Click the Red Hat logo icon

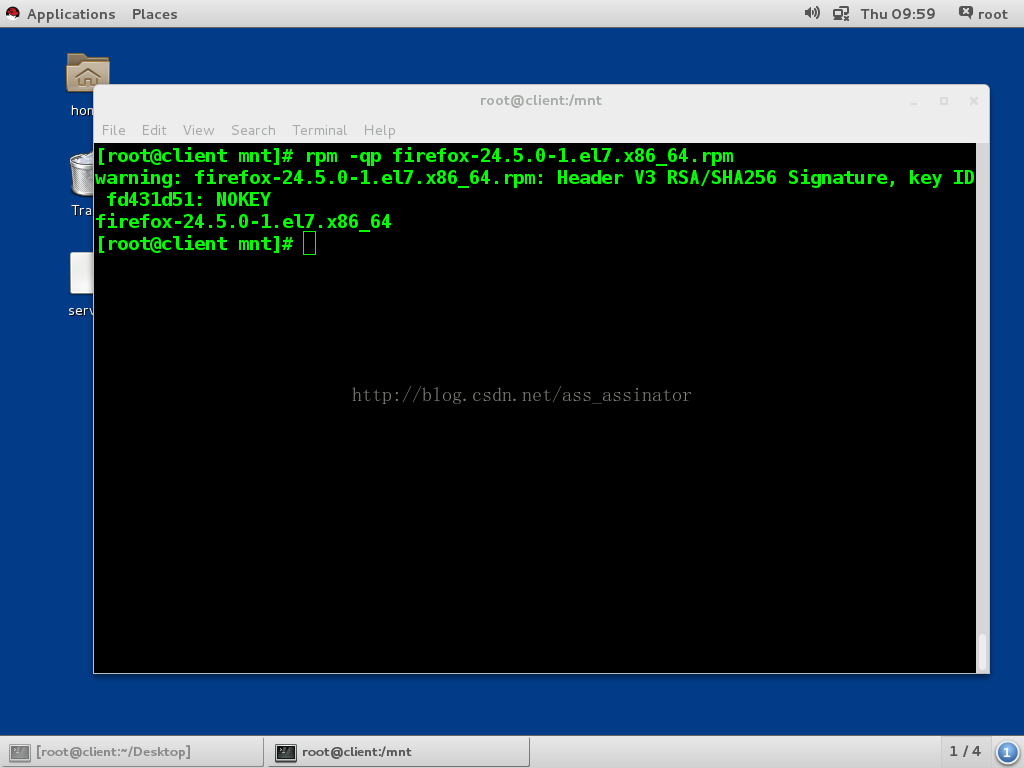(12, 14)
